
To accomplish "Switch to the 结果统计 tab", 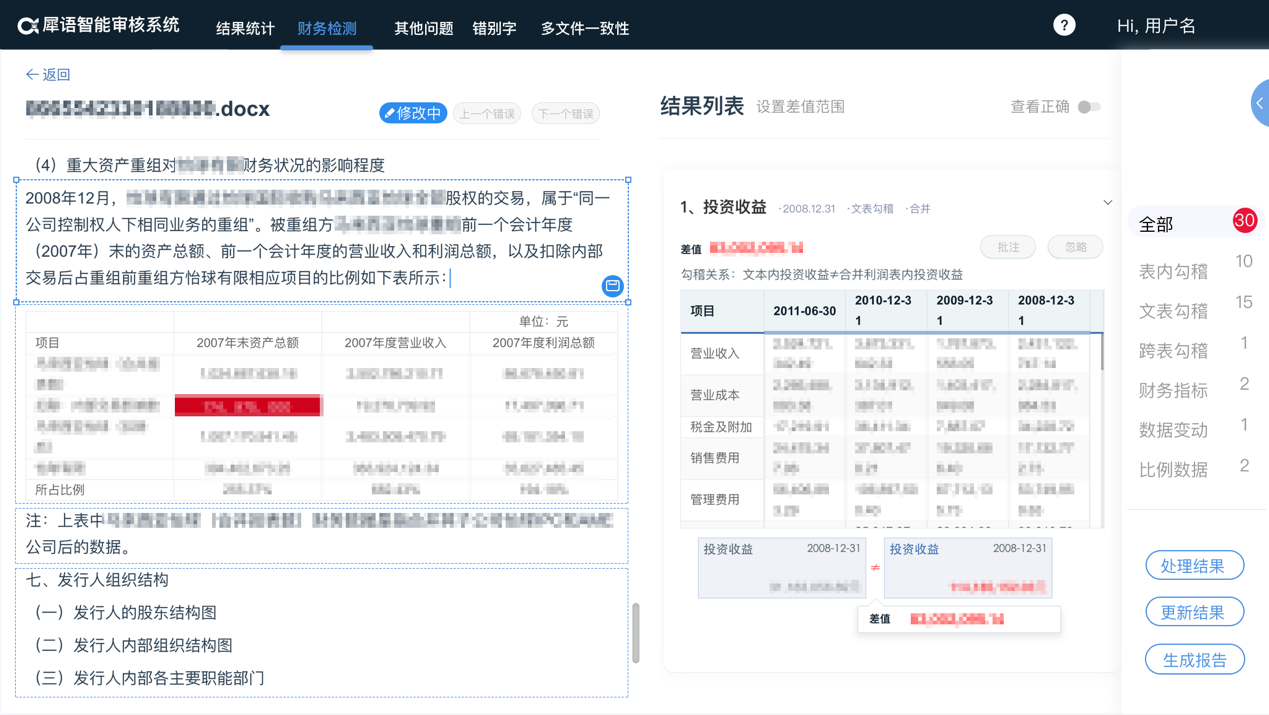I will (245, 28).
